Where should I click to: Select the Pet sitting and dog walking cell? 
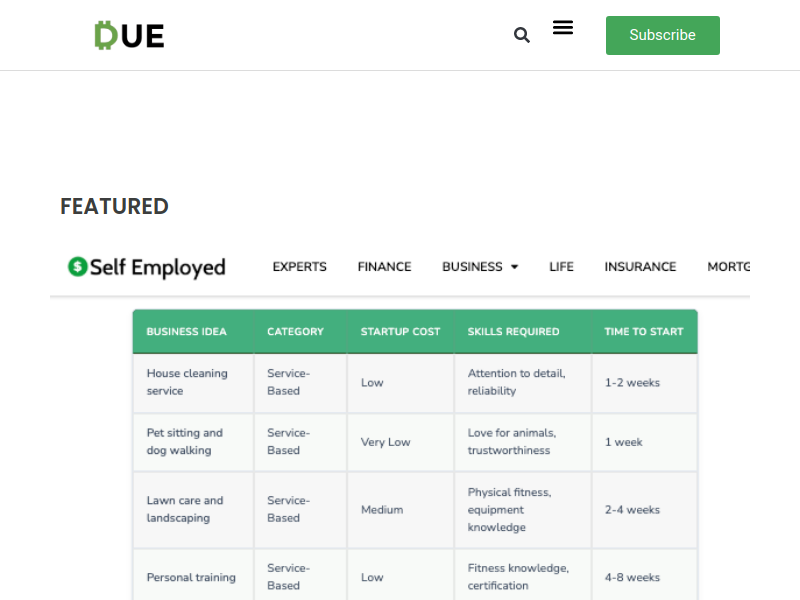pos(193,442)
